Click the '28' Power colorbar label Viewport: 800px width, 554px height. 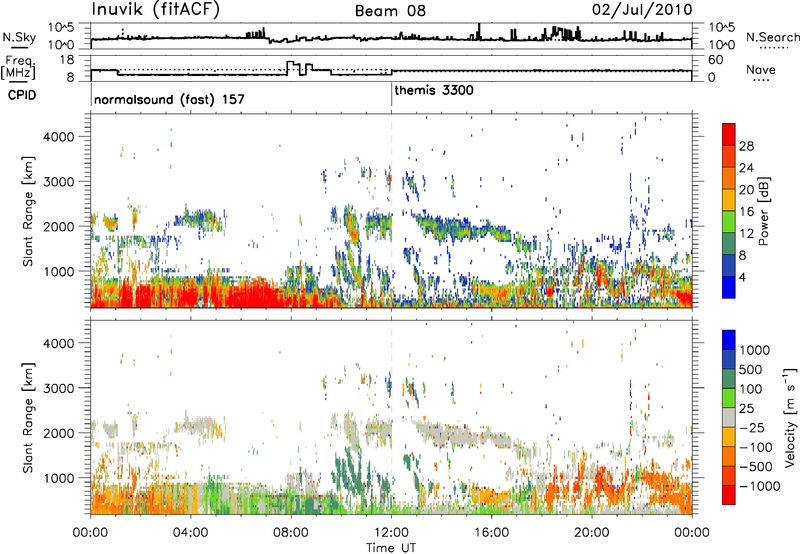pos(746,146)
